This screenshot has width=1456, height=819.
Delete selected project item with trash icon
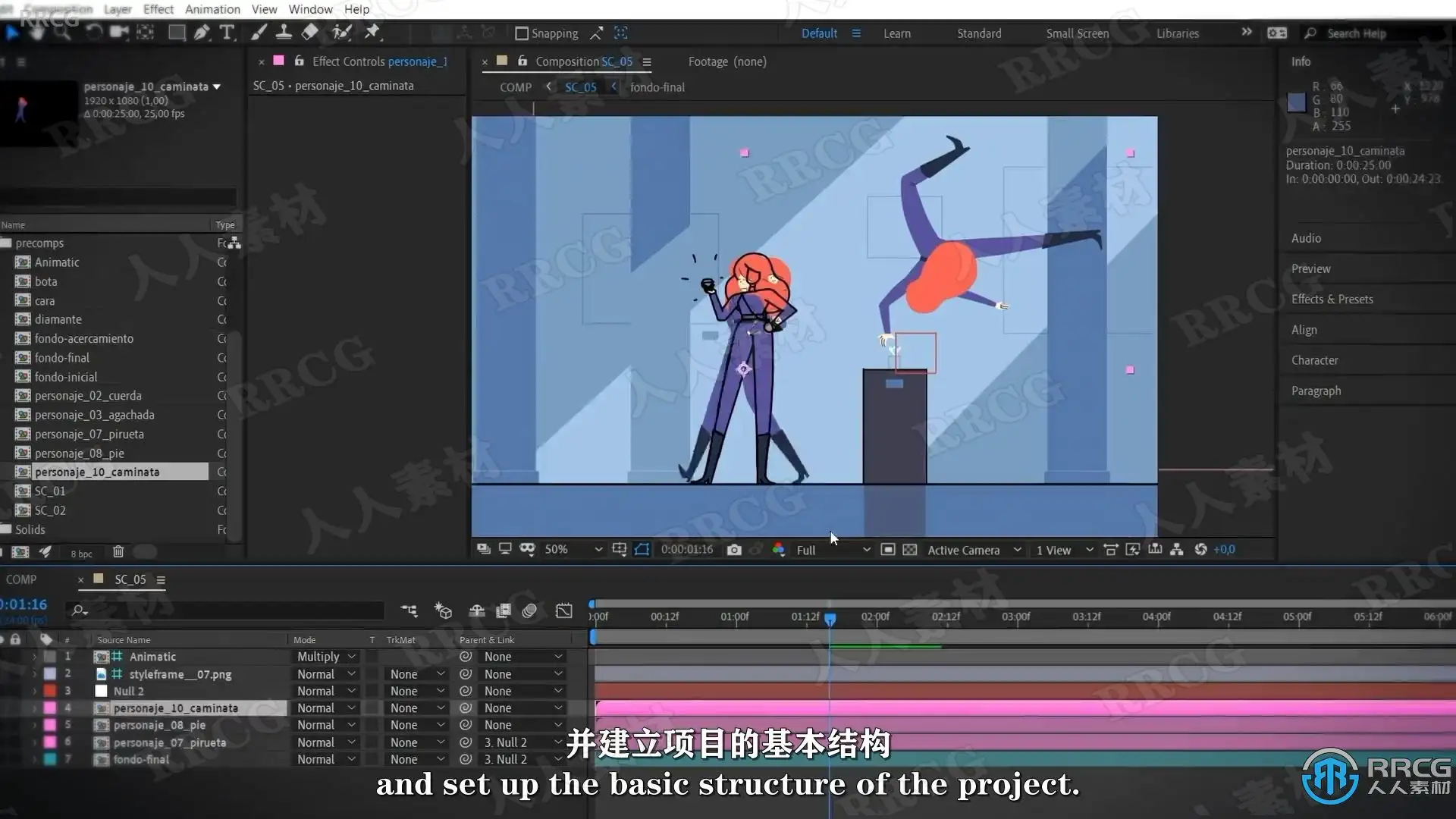click(x=118, y=552)
